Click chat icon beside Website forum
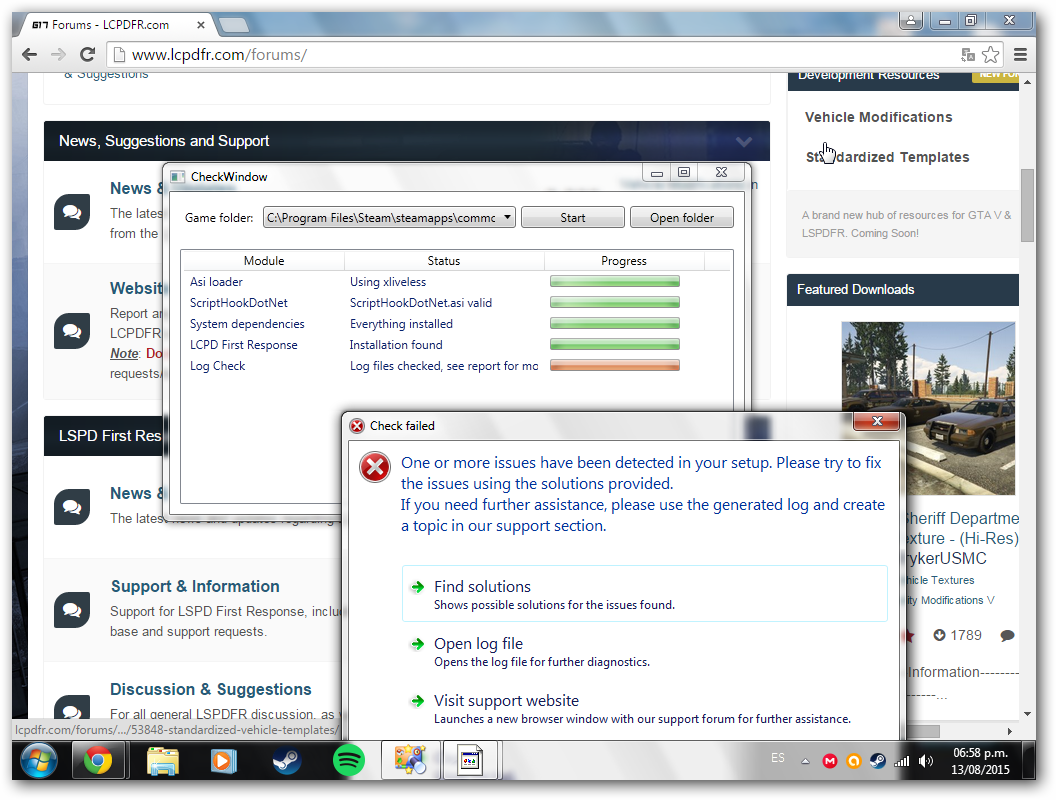 [x=72, y=331]
